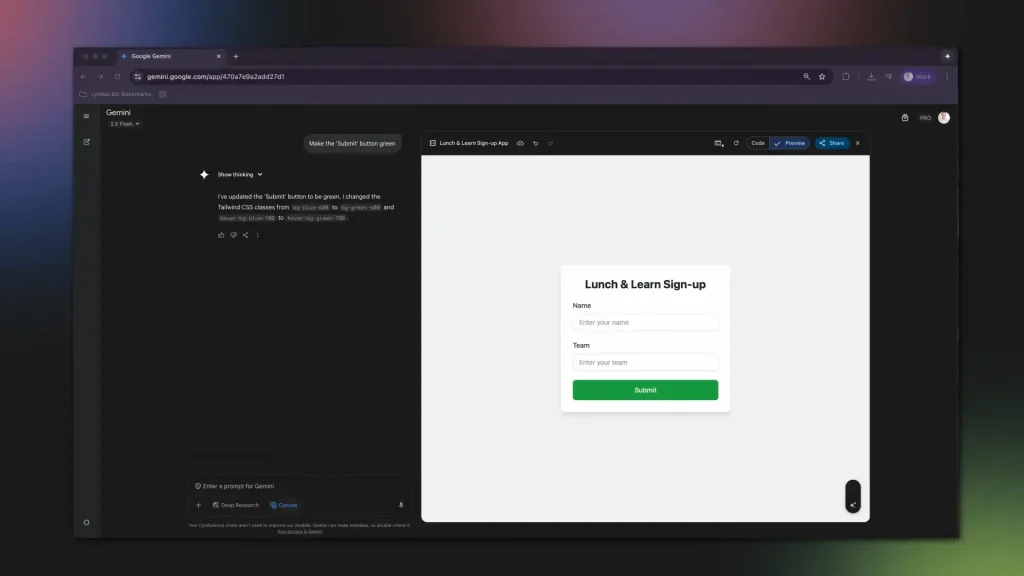Viewport: 1024px width, 576px height.
Task: Disable the Canvas mode toggle
Action: coord(284,505)
